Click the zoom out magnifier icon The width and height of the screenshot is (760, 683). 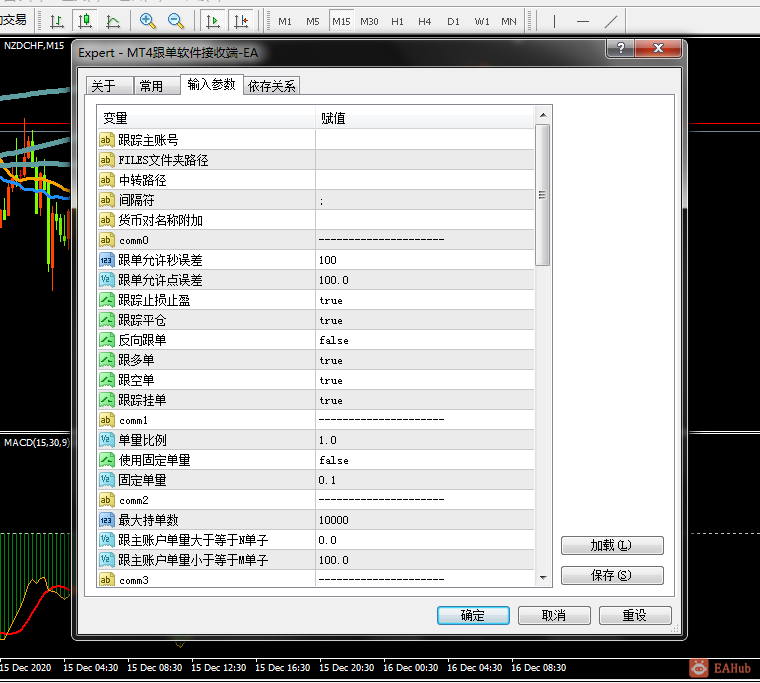click(175, 21)
